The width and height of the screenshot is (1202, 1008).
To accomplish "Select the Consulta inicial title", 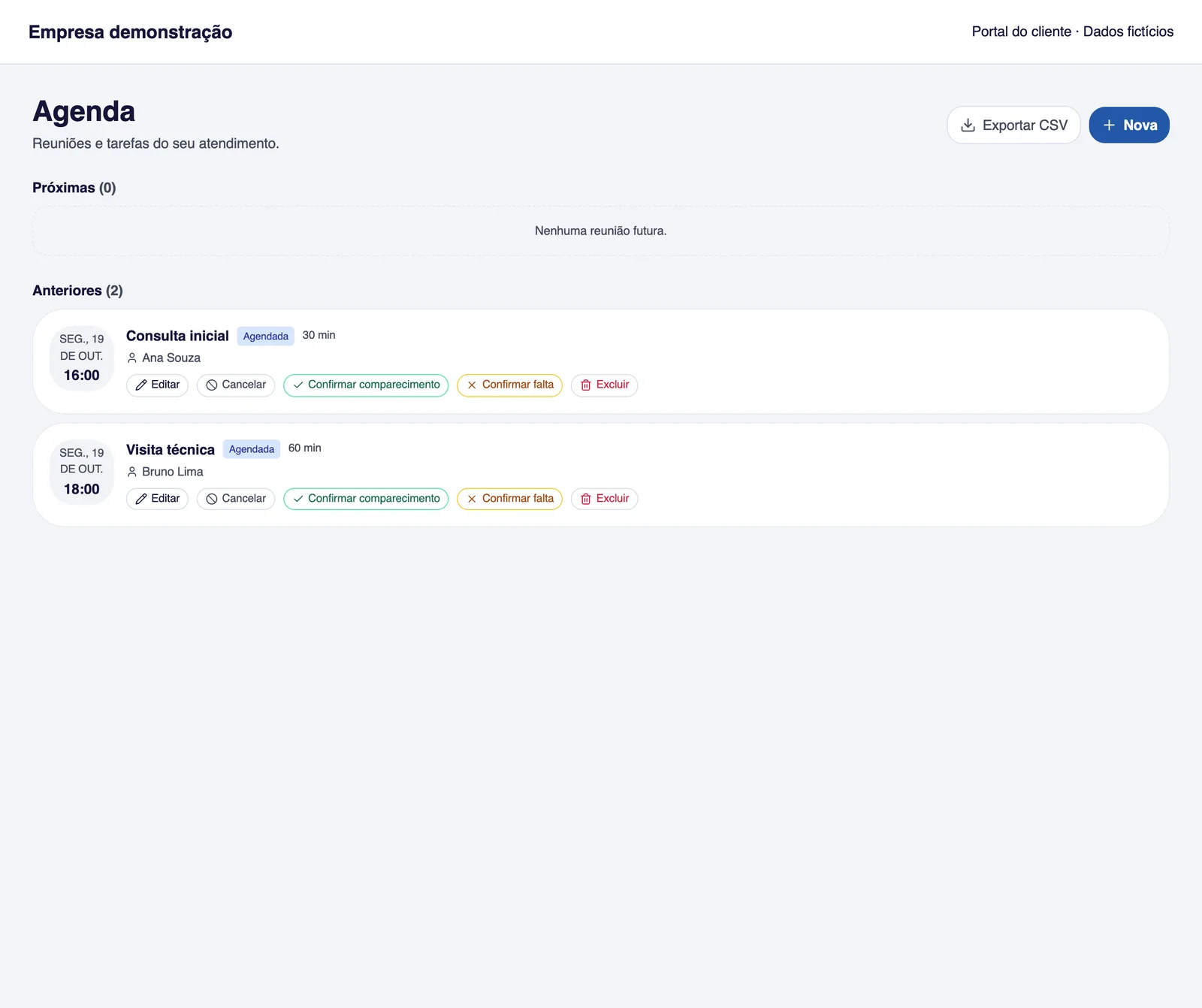I will [177, 336].
